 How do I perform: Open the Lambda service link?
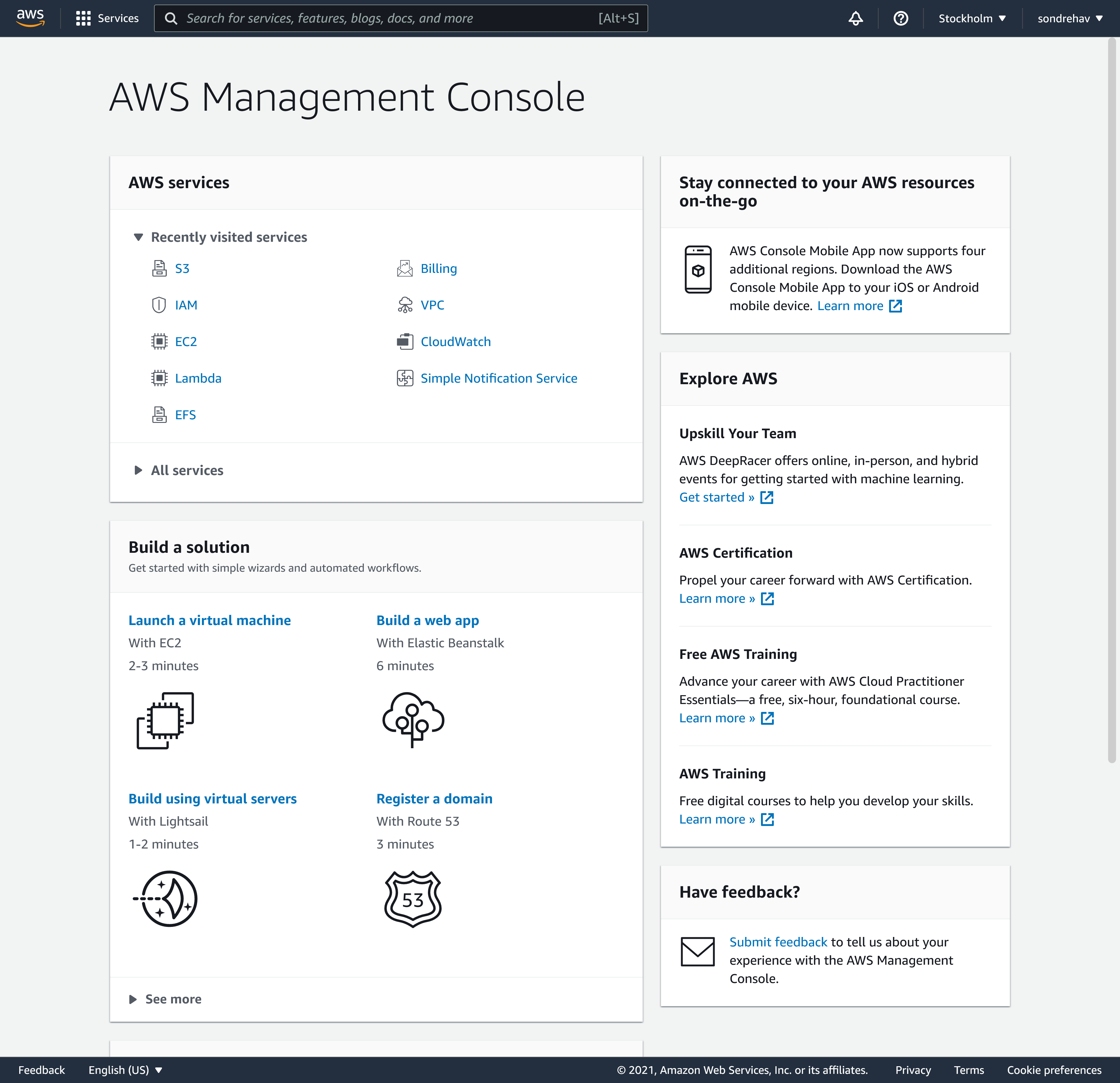click(198, 378)
